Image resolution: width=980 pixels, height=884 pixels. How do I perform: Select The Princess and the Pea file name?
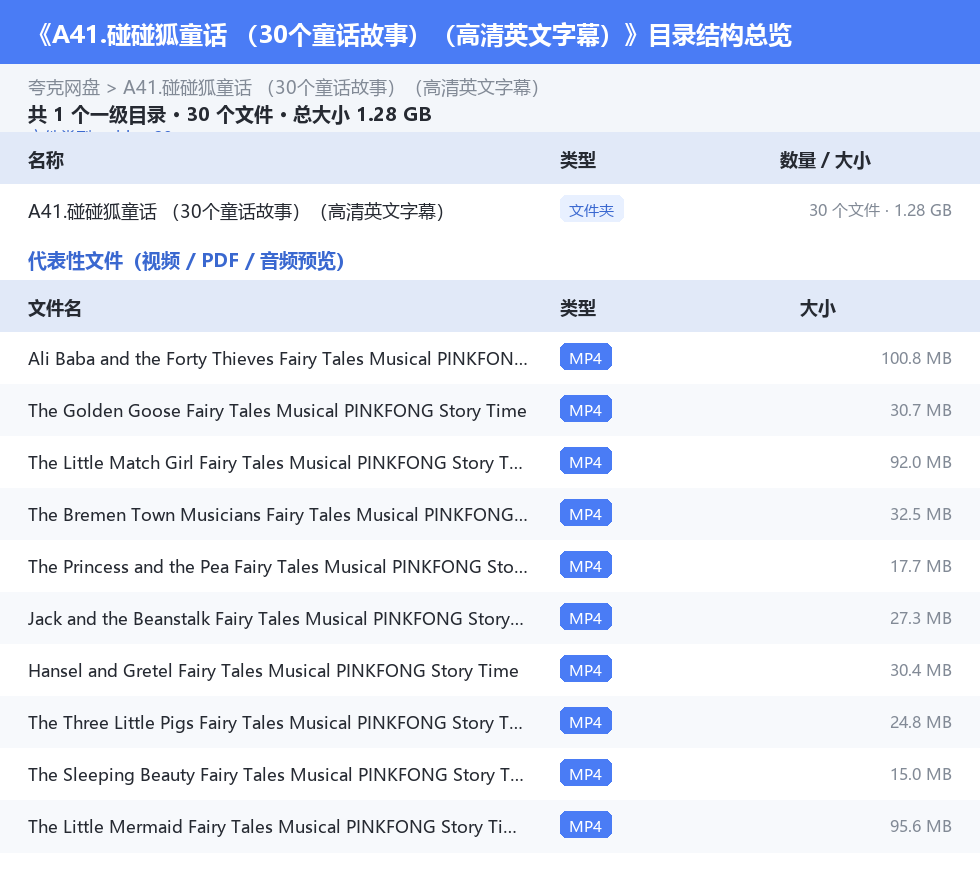point(278,566)
